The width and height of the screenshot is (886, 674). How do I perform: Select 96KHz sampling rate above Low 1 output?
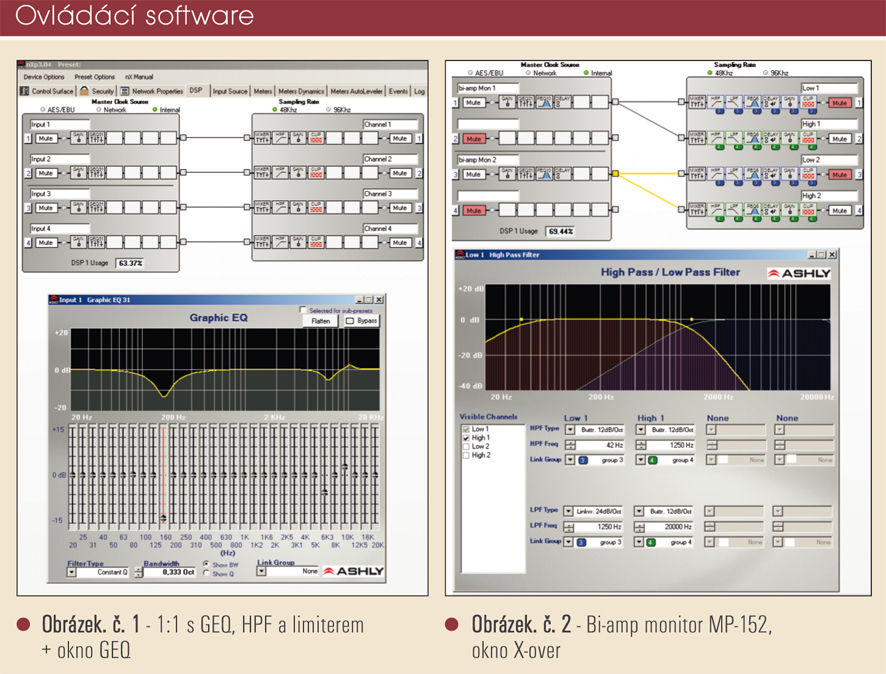[x=766, y=73]
